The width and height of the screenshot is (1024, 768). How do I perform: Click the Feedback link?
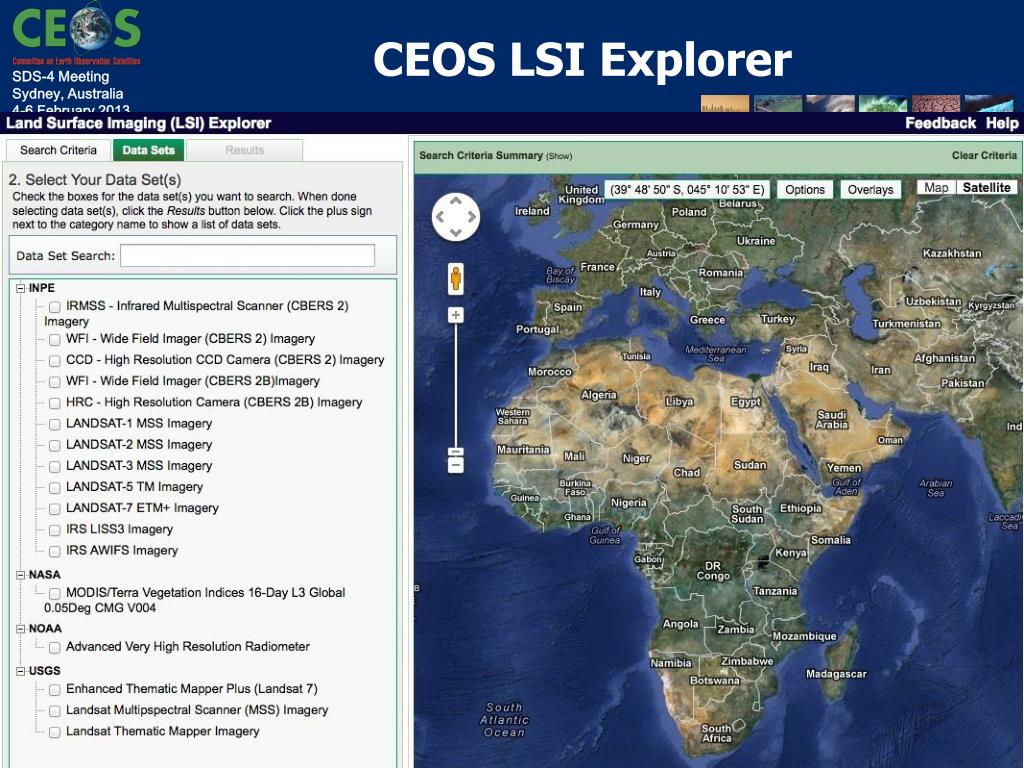(940, 123)
